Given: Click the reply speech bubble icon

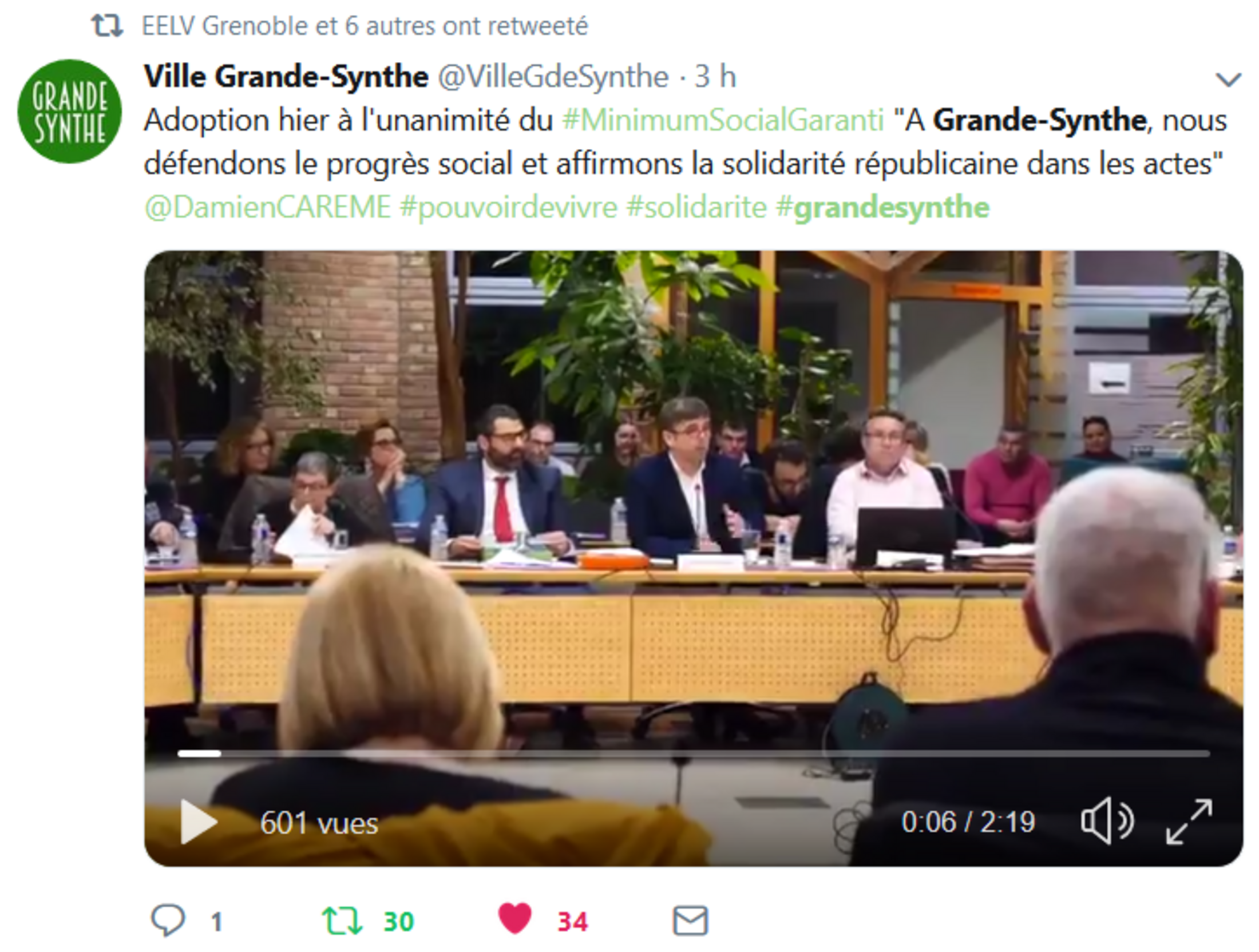Looking at the screenshot, I should click(x=168, y=920).
